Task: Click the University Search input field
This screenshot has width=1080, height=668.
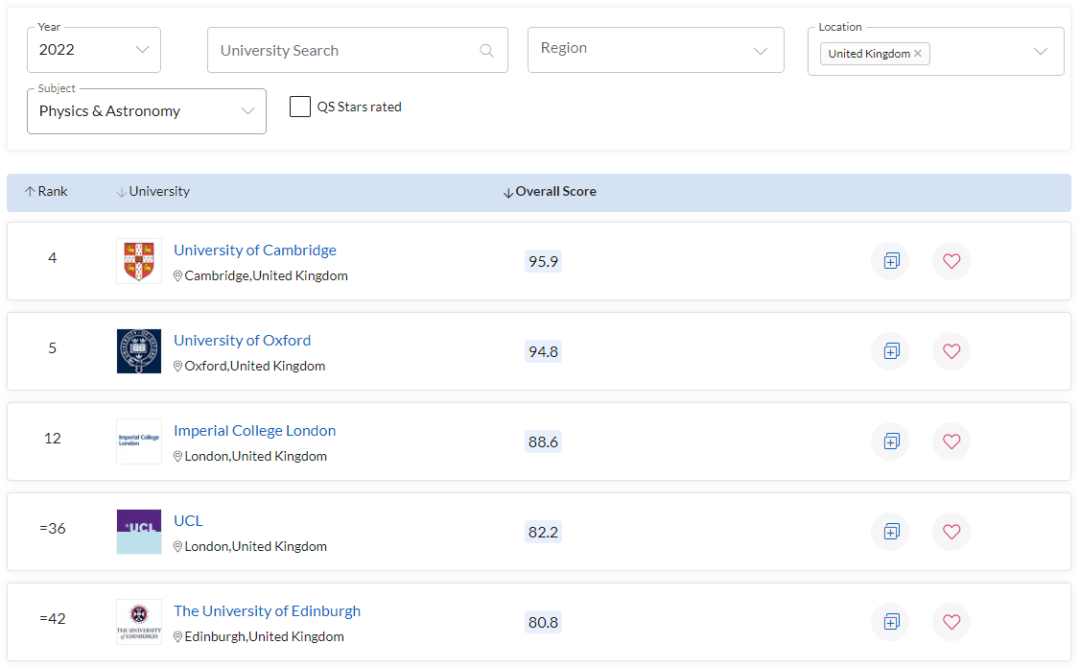Action: [x=340, y=51]
